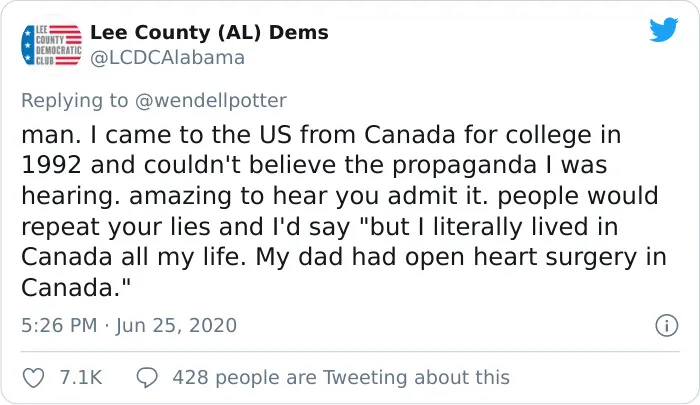Like the tweet with the heart icon
The image size is (700, 405).
pos(33,378)
